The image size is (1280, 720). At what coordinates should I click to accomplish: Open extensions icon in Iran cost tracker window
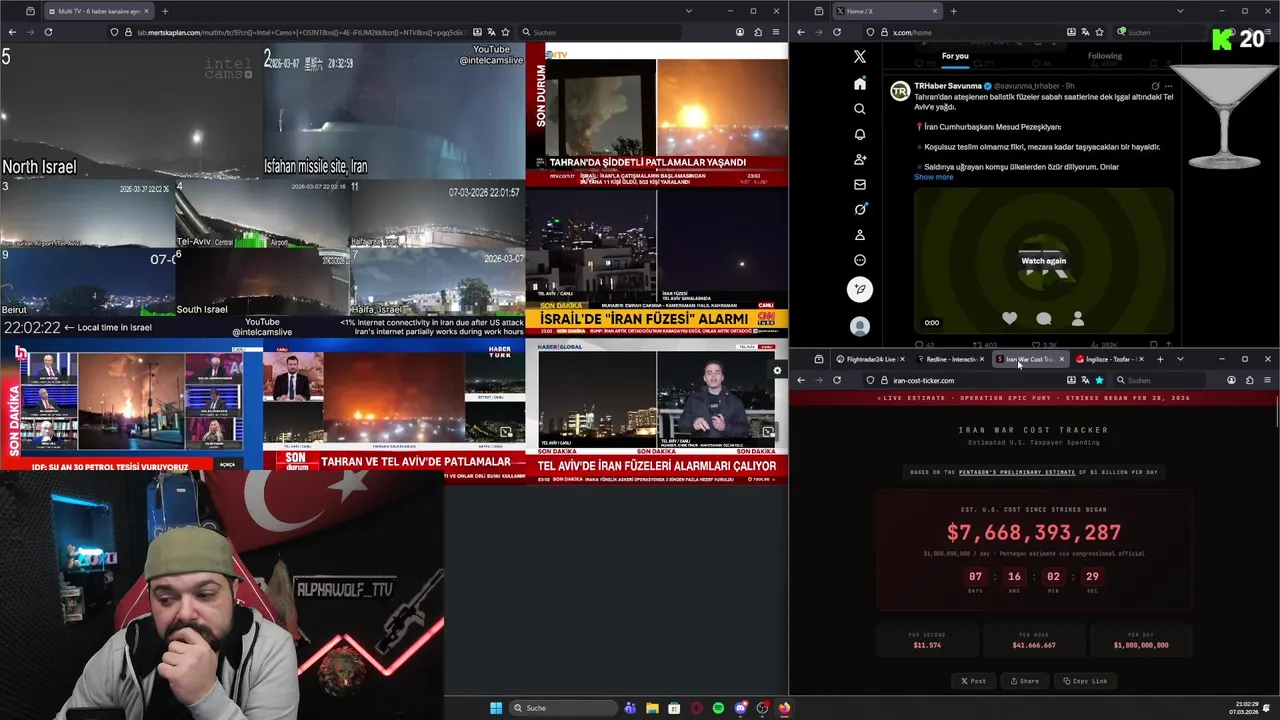[x=1249, y=380]
